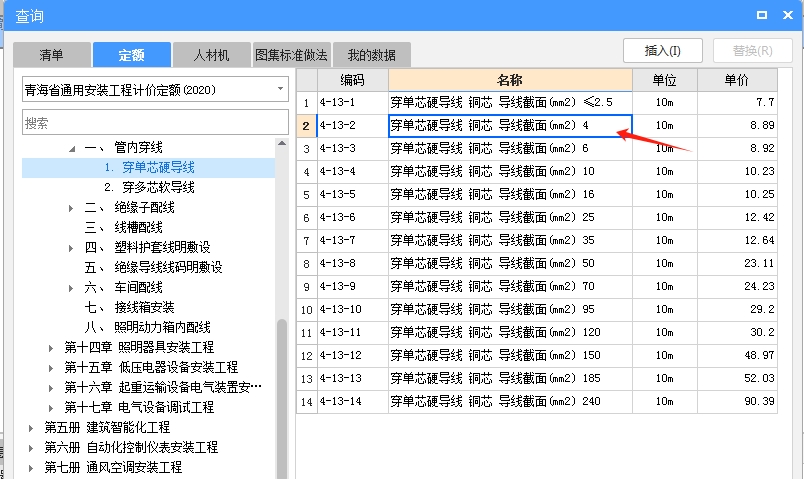Screen dimensions: 804x479
Task: Select the name cell of row 4-13-2
Action: pos(510,126)
